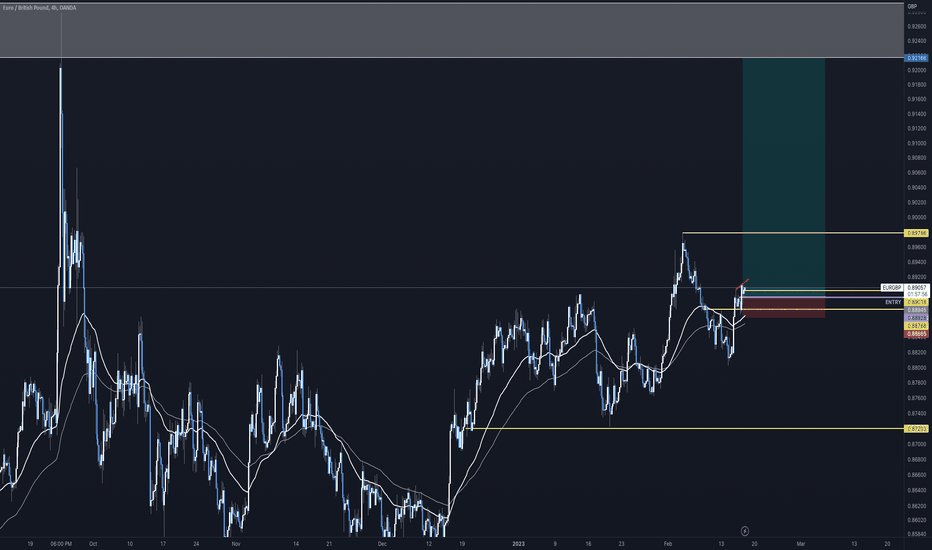The image size is (932, 550).
Task: Click the Mar label on time axis
Action: [x=801, y=544]
